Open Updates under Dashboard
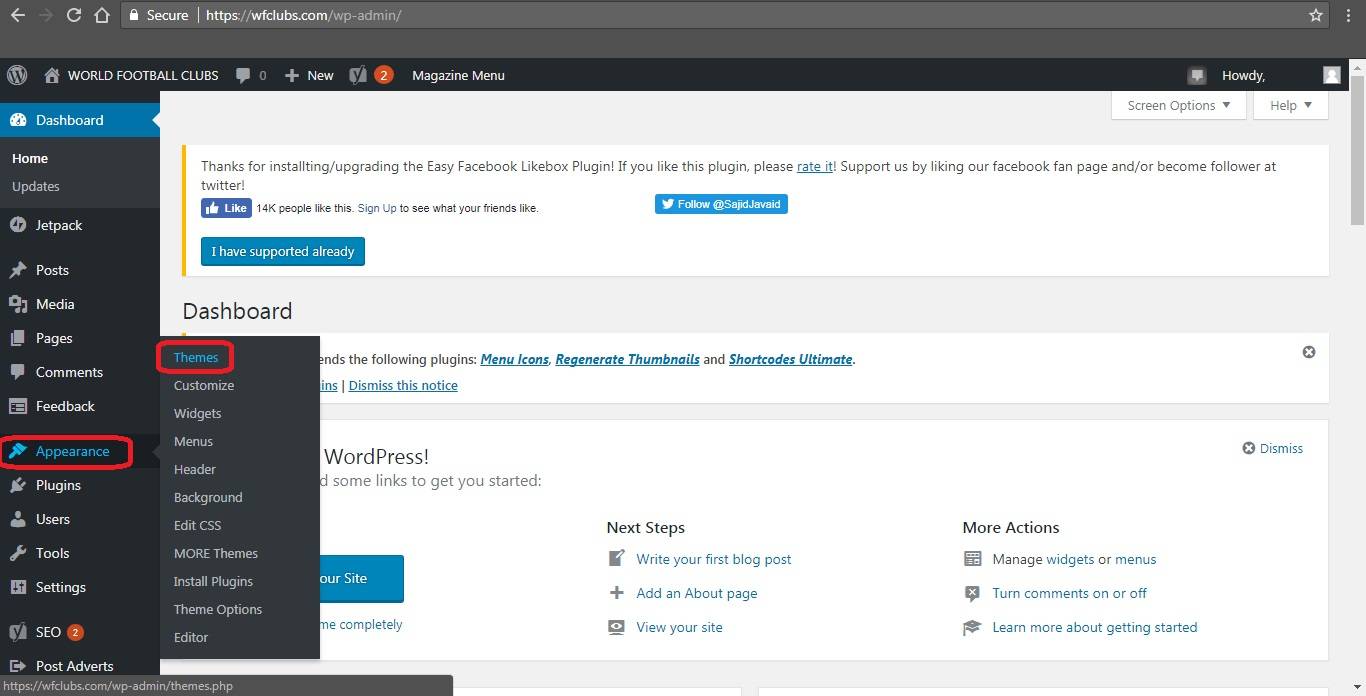The height and width of the screenshot is (696, 1366). point(36,186)
